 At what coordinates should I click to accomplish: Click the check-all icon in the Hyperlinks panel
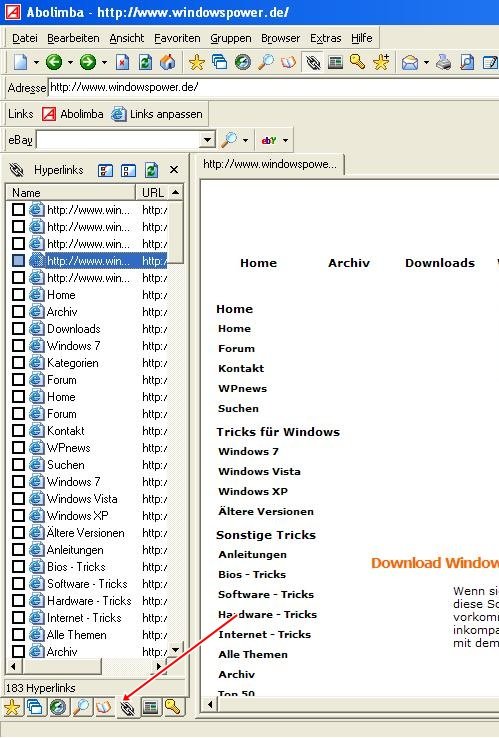105,170
